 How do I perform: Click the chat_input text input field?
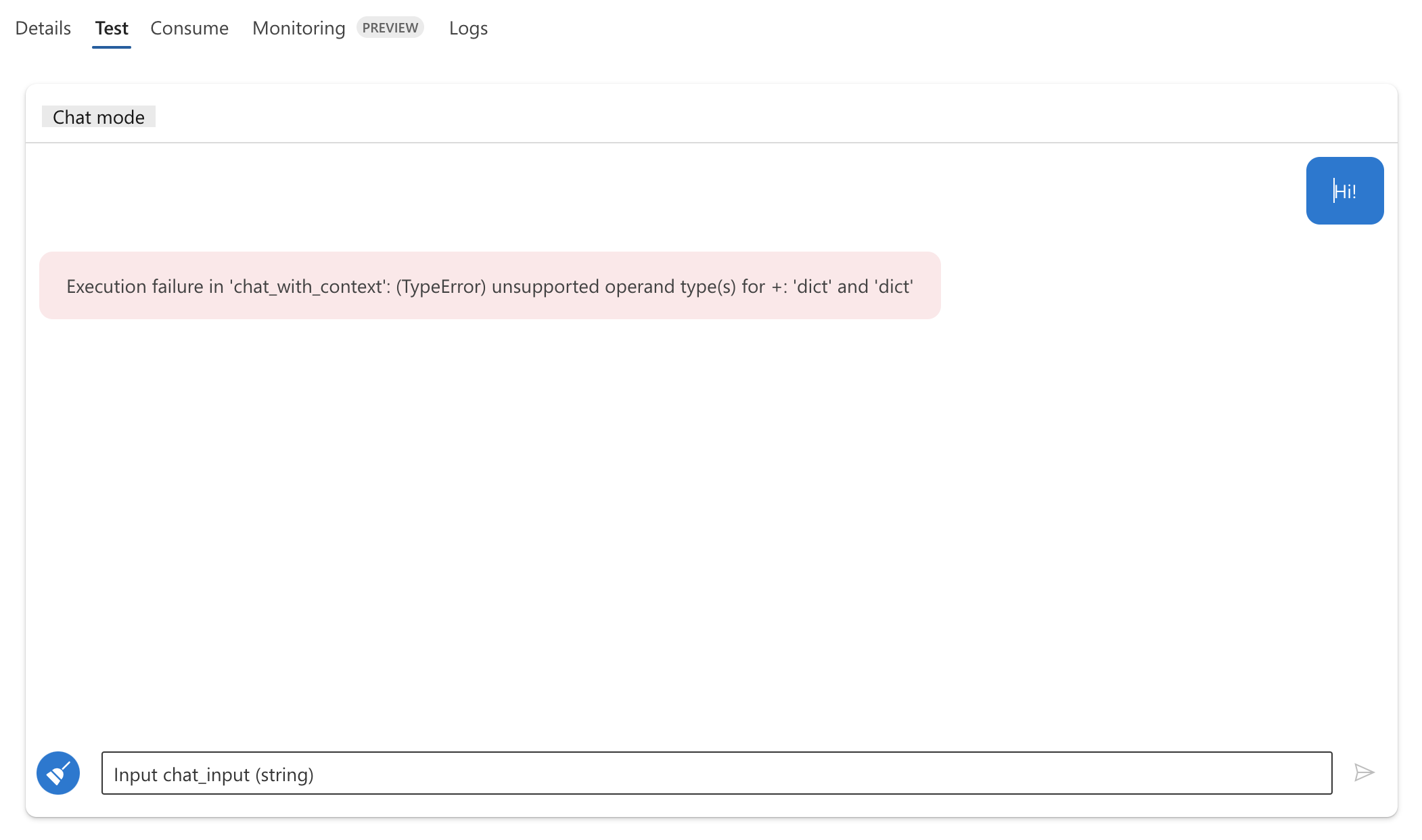click(716, 772)
